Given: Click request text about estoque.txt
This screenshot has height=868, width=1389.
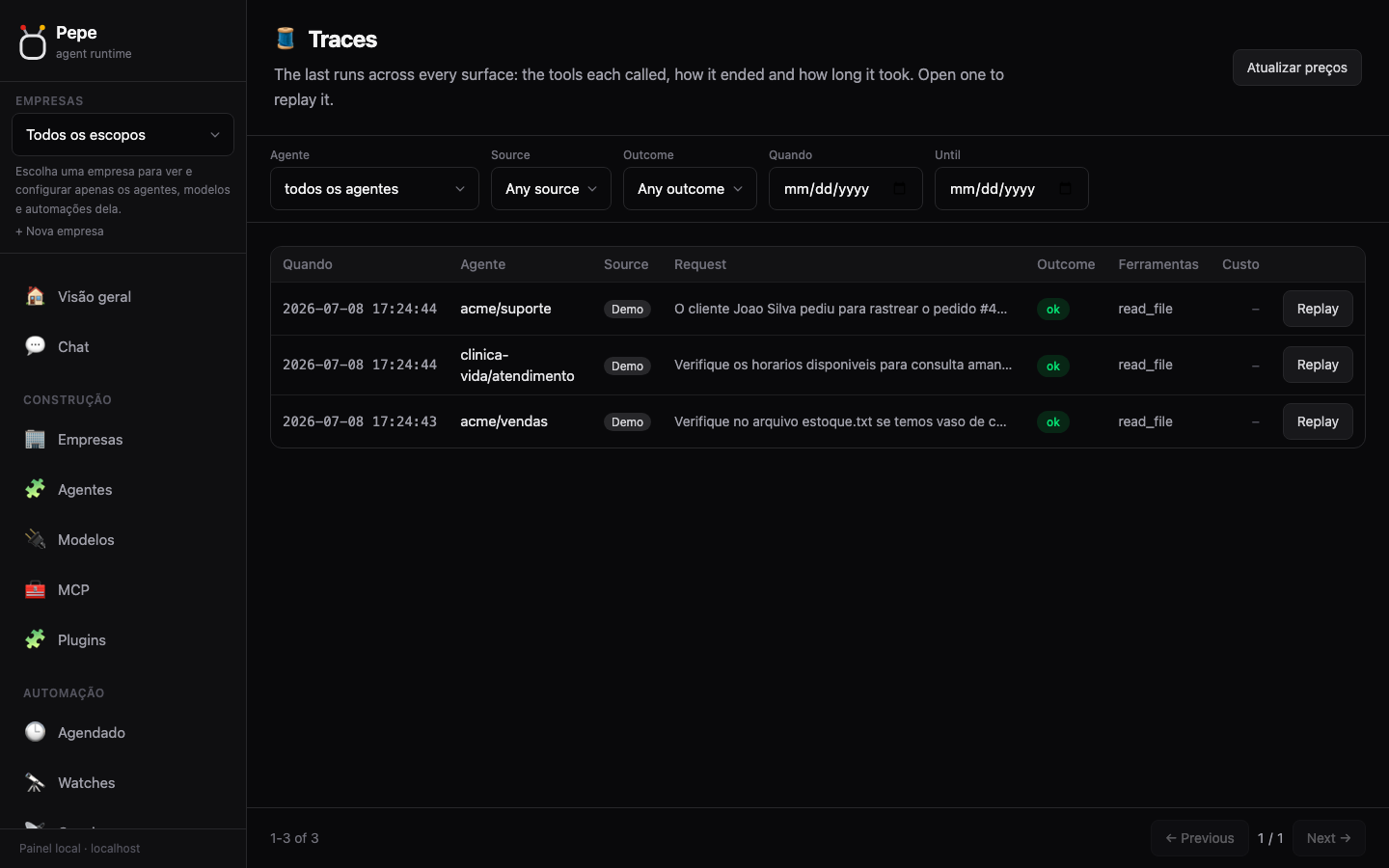Looking at the screenshot, I should [x=840, y=421].
